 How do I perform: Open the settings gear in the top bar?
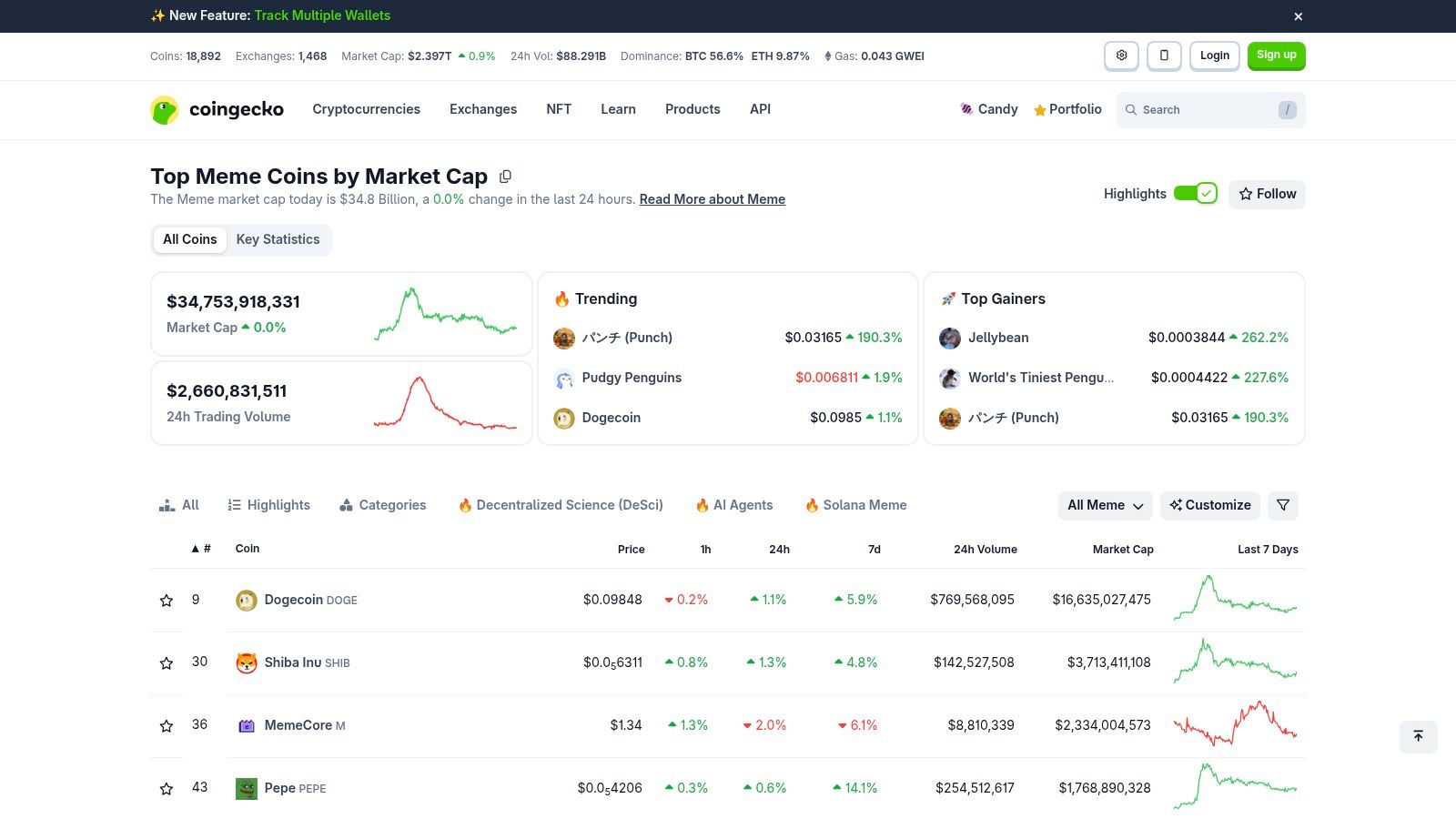click(1121, 56)
